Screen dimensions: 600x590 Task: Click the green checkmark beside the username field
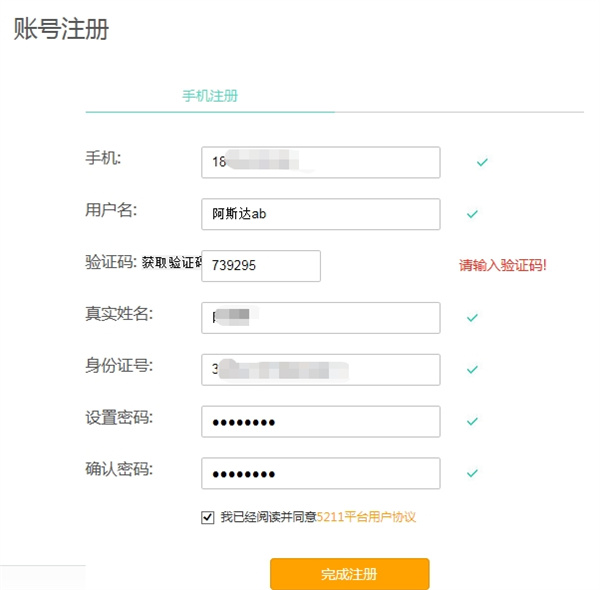pyautogui.click(x=472, y=214)
